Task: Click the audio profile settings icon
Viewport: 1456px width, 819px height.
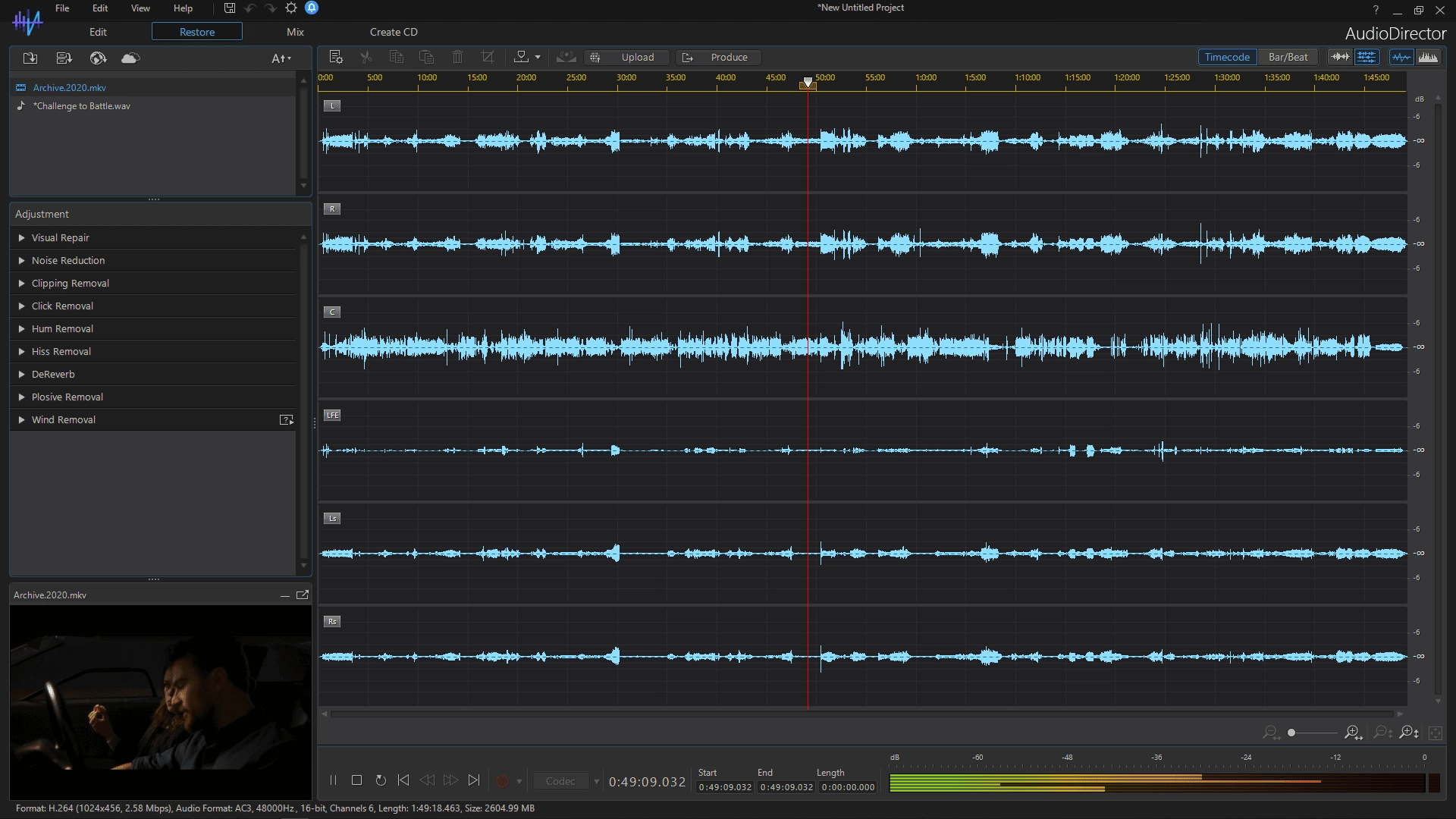Action: (x=336, y=58)
